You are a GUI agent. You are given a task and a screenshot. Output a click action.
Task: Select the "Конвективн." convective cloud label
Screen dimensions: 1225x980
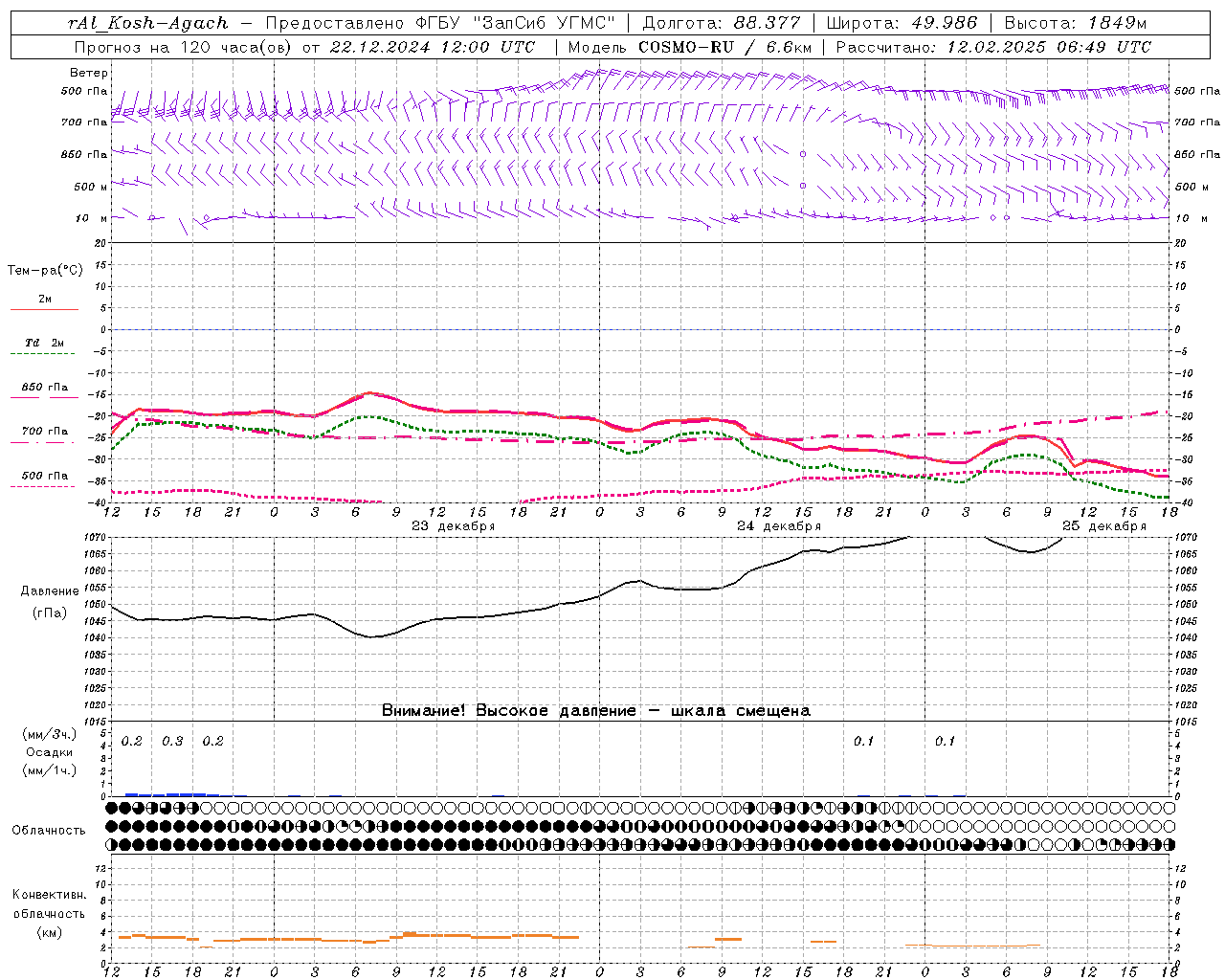[x=49, y=895]
